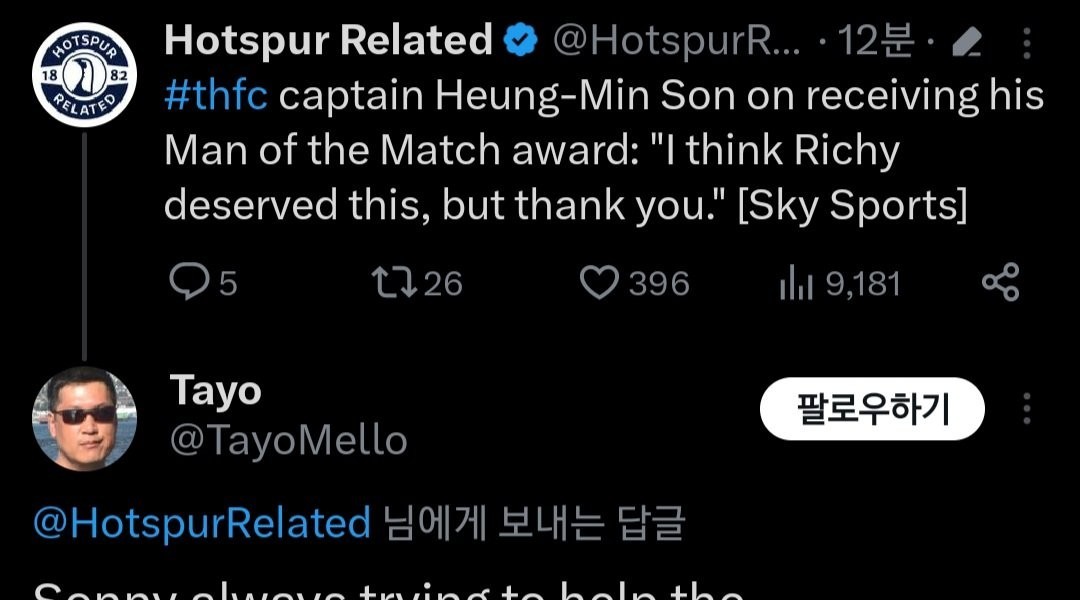The height and width of the screenshot is (600, 1080).
Task: Open the @TayoMello handle
Action: (288, 441)
